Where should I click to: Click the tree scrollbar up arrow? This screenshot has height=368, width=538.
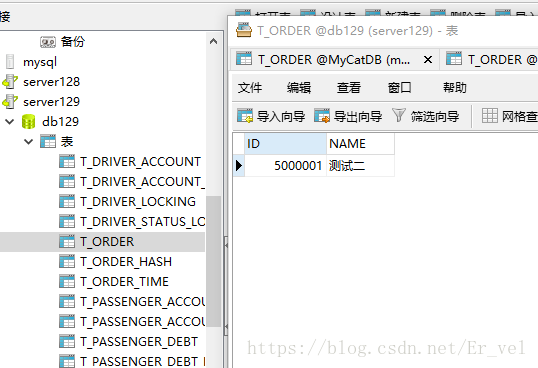pyautogui.click(x=213, y=41)
